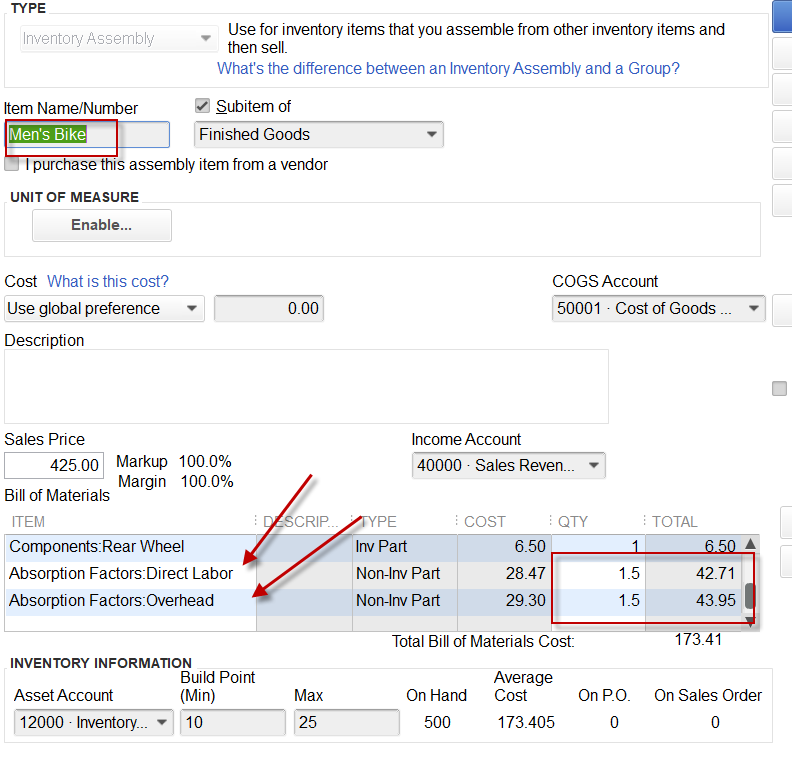Open the COGS Account dropdown
The width and height of the screenshot is (792, 766).
pos(659,309)
